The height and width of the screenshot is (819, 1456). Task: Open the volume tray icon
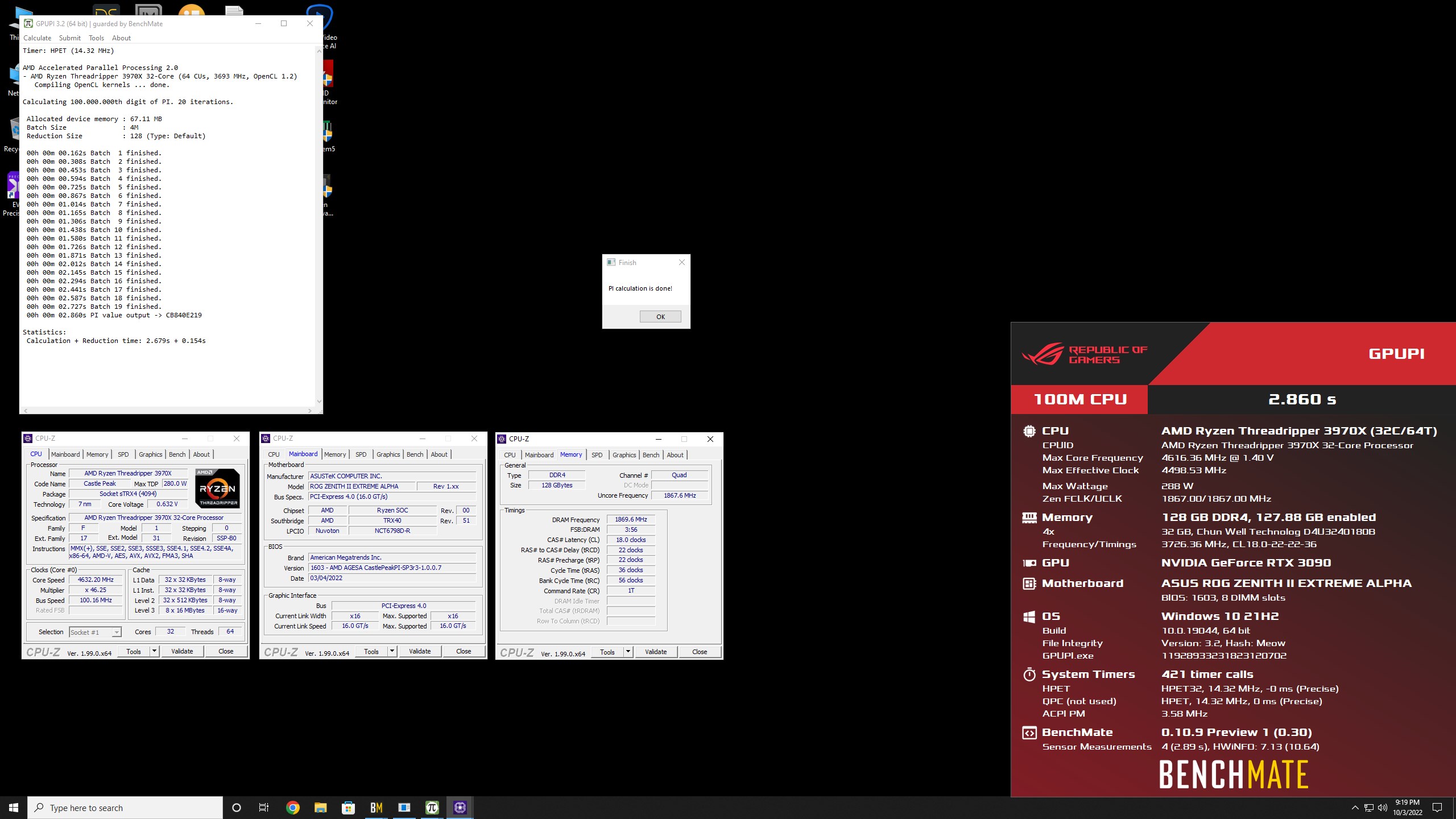click(x=1382, y=808)
